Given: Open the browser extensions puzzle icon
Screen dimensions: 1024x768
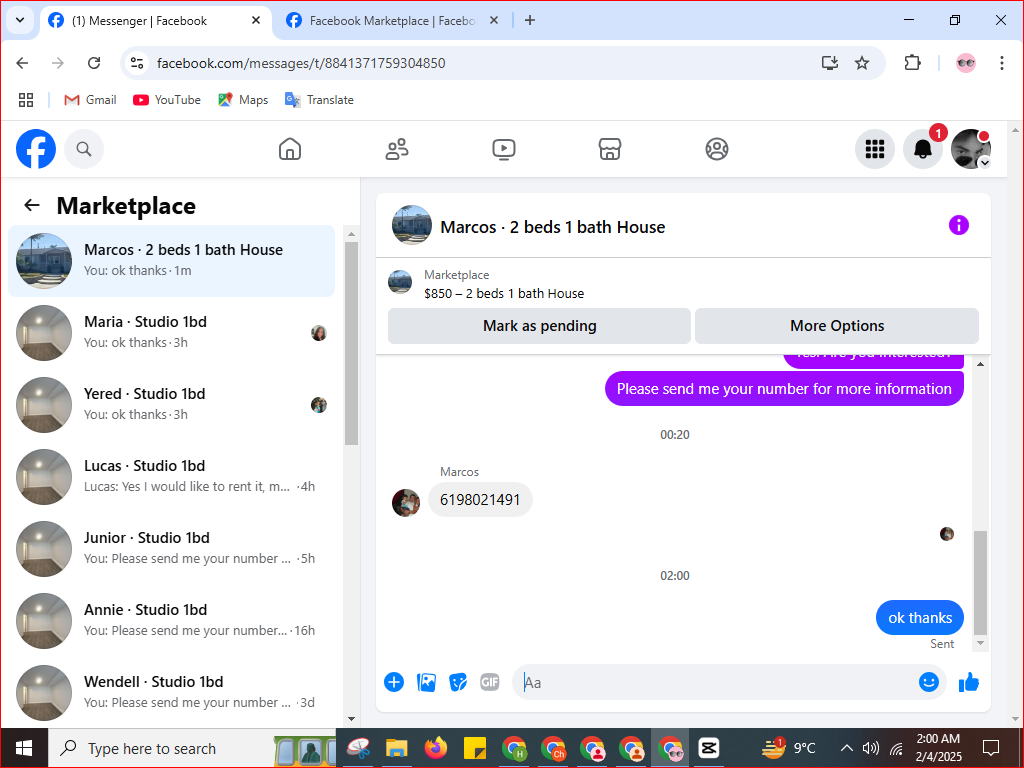Looking at the screenshot, I should coord(912,63).
